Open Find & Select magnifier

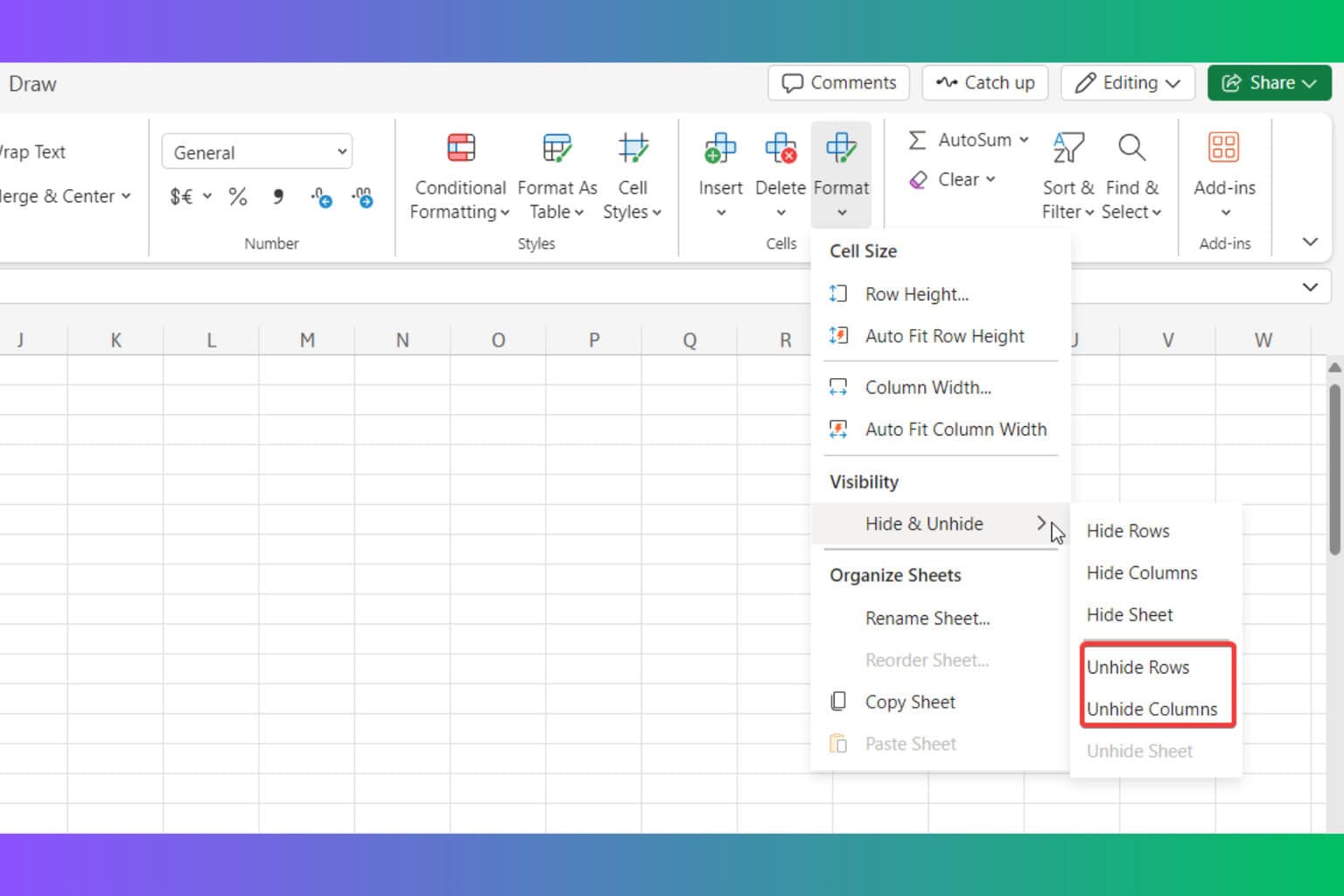[1131, 149]
